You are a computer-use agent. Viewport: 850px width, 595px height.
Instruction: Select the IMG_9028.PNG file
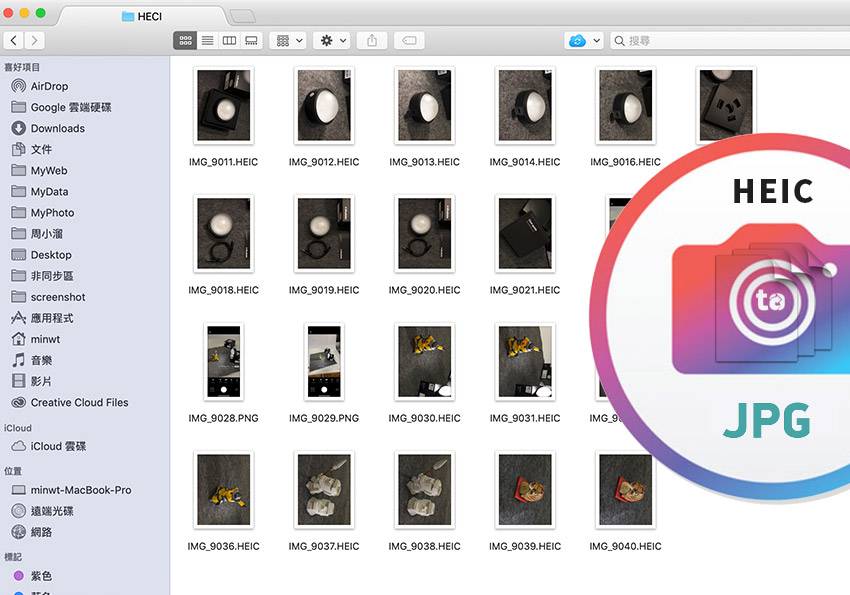[223, 362]
